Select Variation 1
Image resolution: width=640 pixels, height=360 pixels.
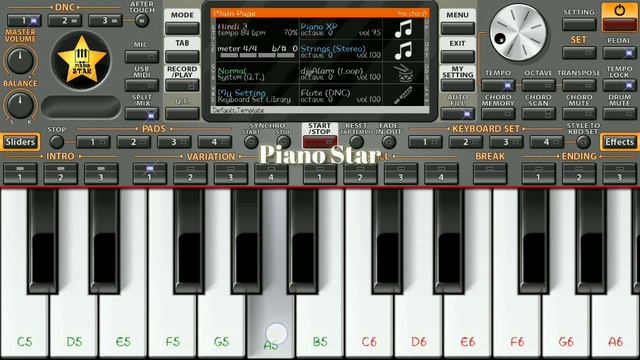click(149, 173)
